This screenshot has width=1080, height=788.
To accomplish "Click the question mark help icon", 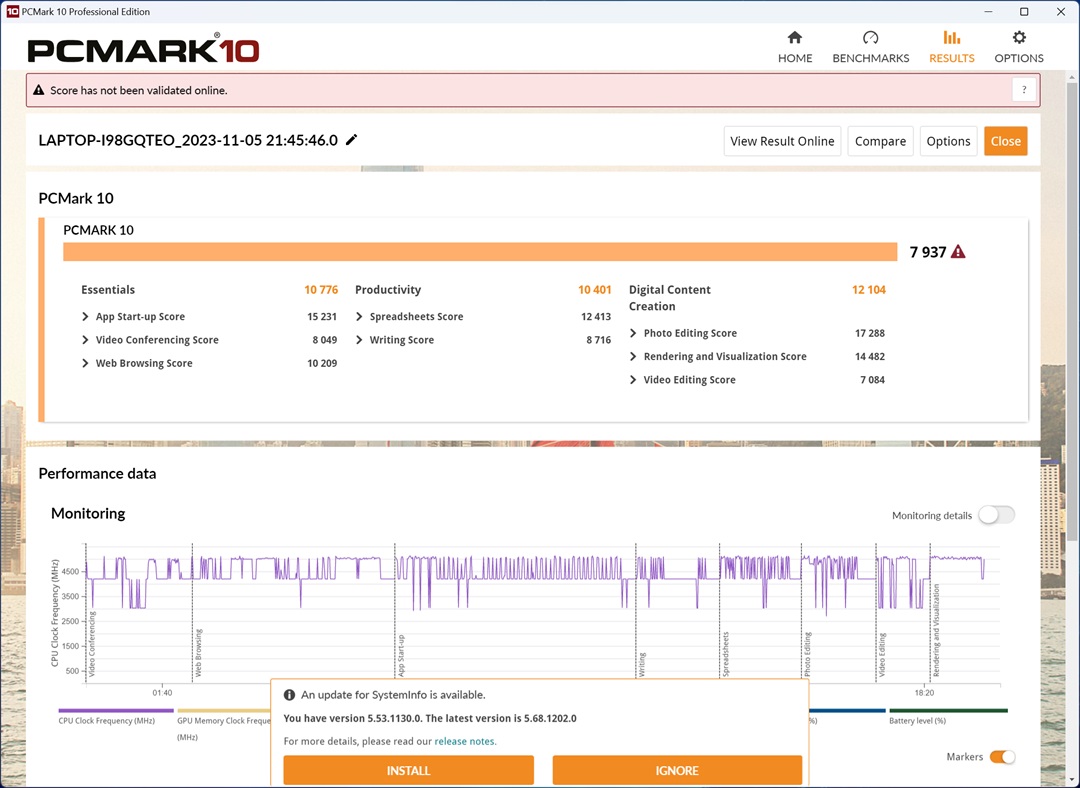I will pos(1024,90).
